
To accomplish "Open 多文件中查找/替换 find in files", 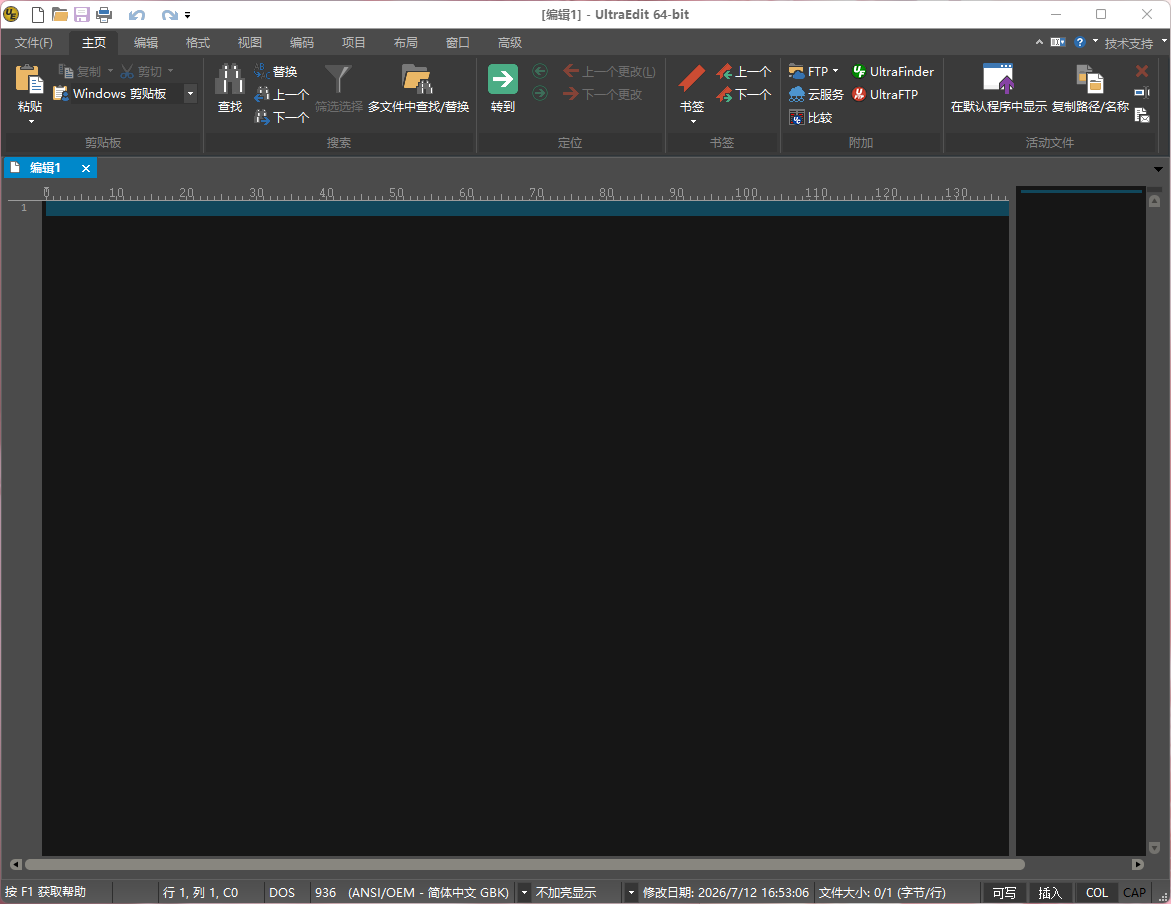I will click(418, 89).
